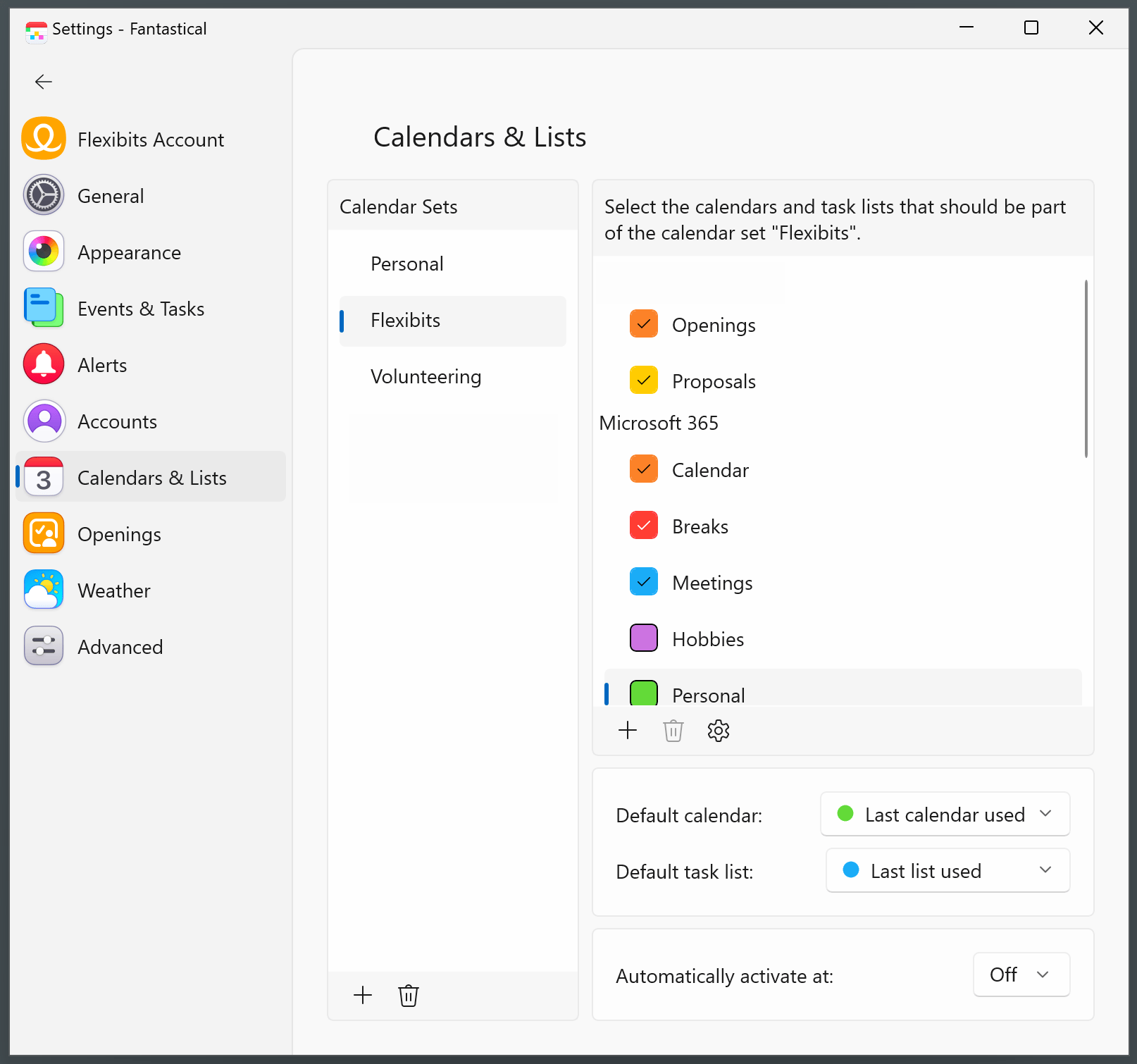Open Advanced settings label
Screen dimensions: 1137x1064
(x=120, y=647)
